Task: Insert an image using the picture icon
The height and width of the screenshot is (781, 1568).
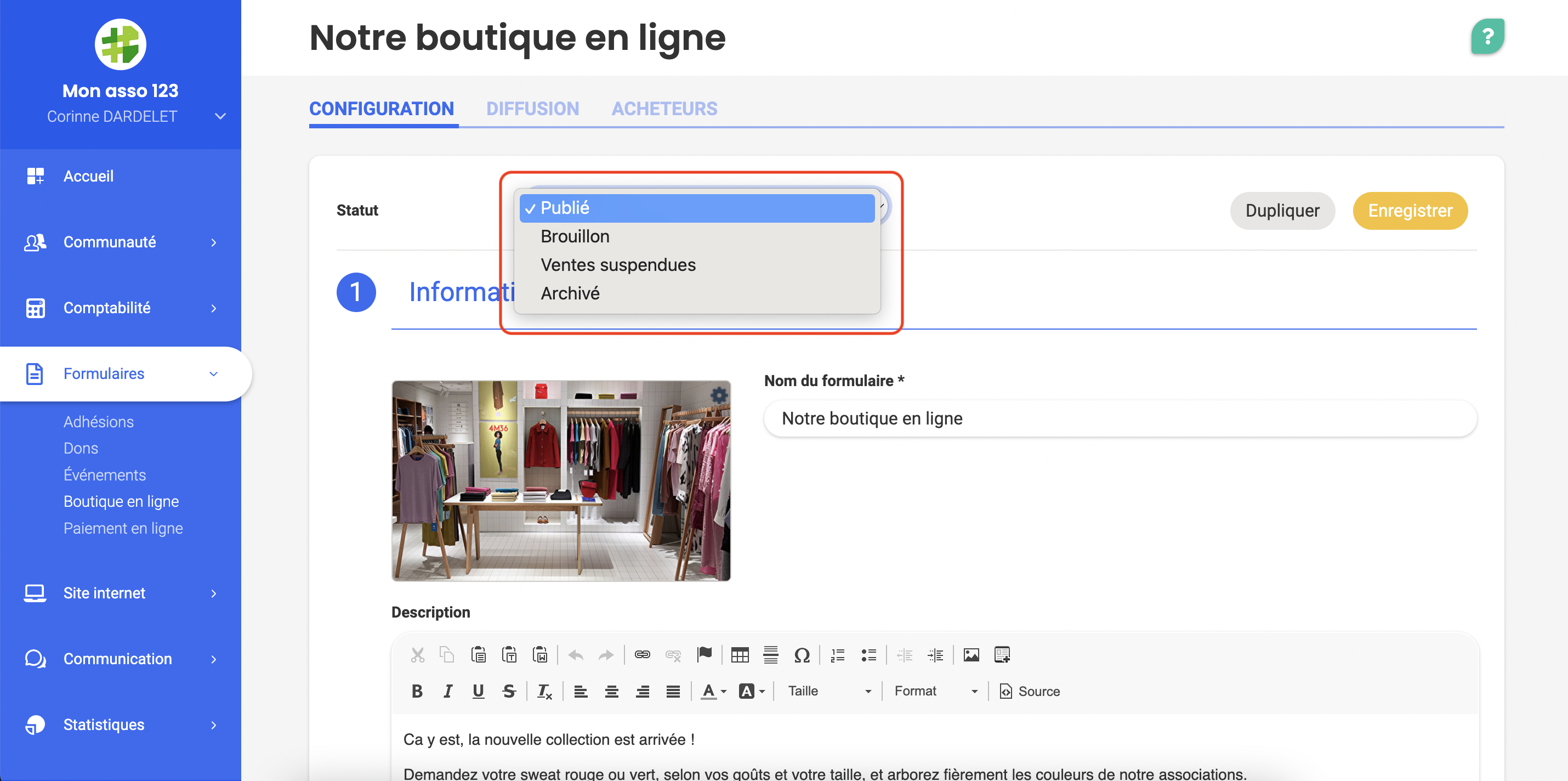Action: coord(972,655)
